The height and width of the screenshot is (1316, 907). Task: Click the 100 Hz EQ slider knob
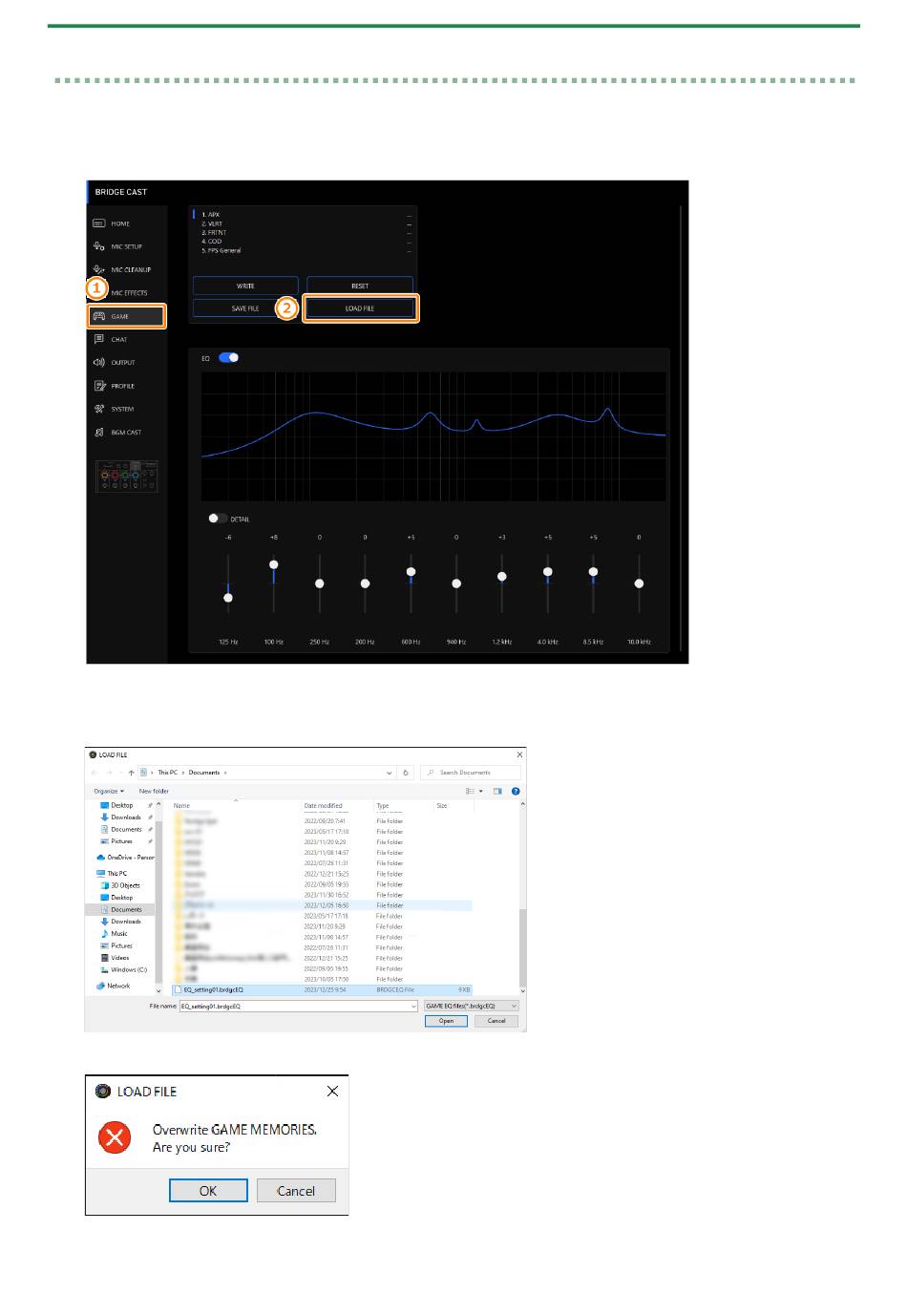274,564
